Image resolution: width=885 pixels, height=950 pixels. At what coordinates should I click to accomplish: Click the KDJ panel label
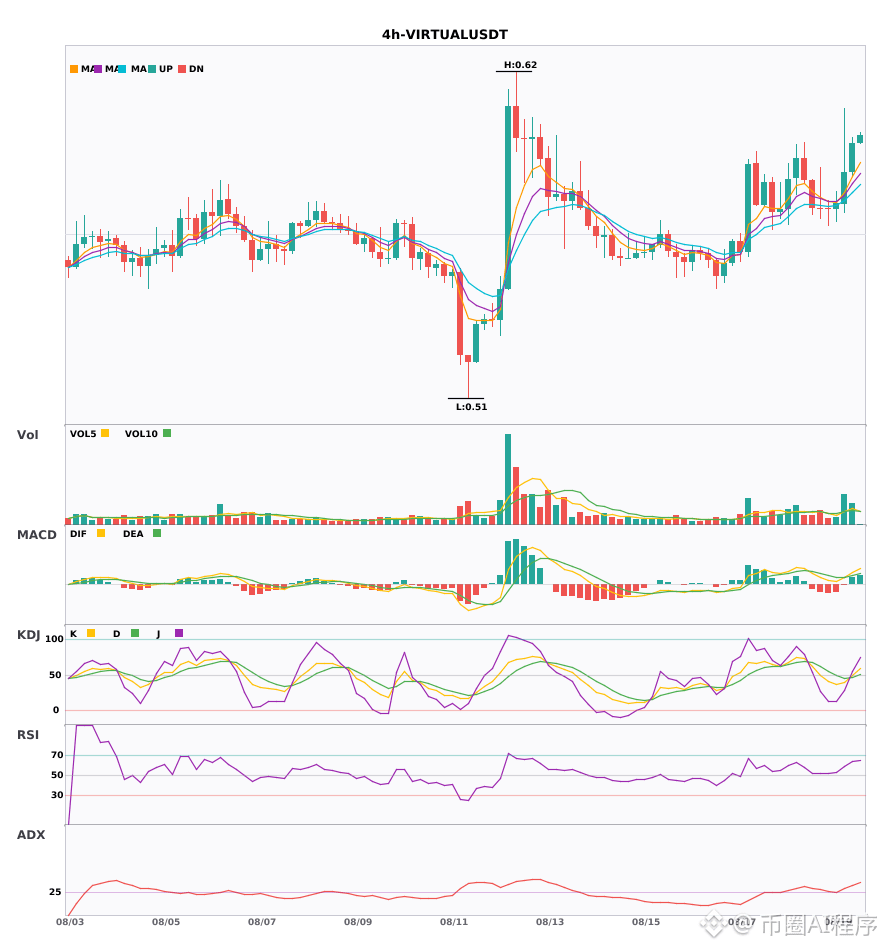(x=28, y=635)
